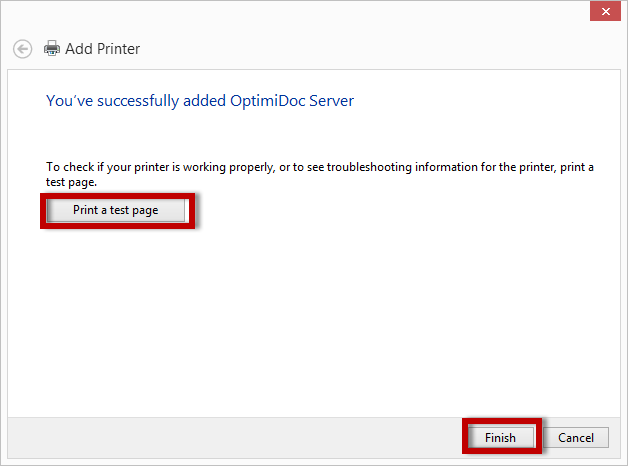Click the printer icon beside Add Printer

click(x=52, y=48)
